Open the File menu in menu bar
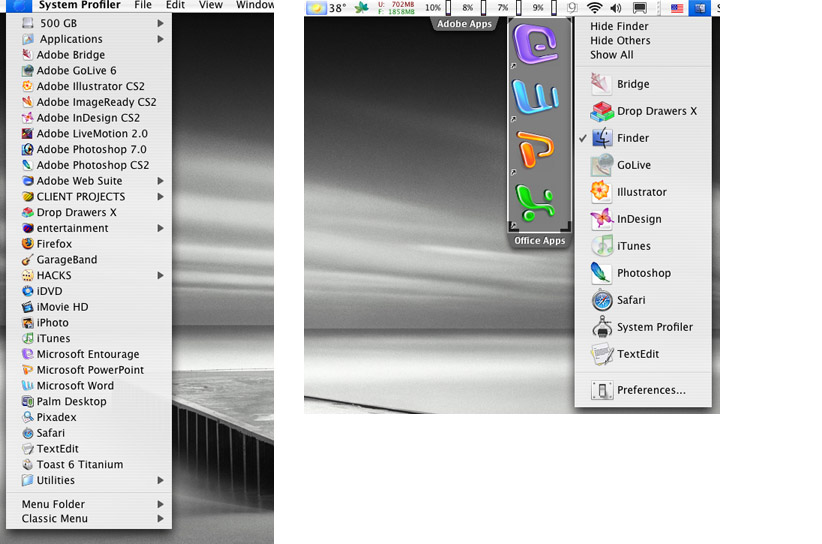 [143, 5]
